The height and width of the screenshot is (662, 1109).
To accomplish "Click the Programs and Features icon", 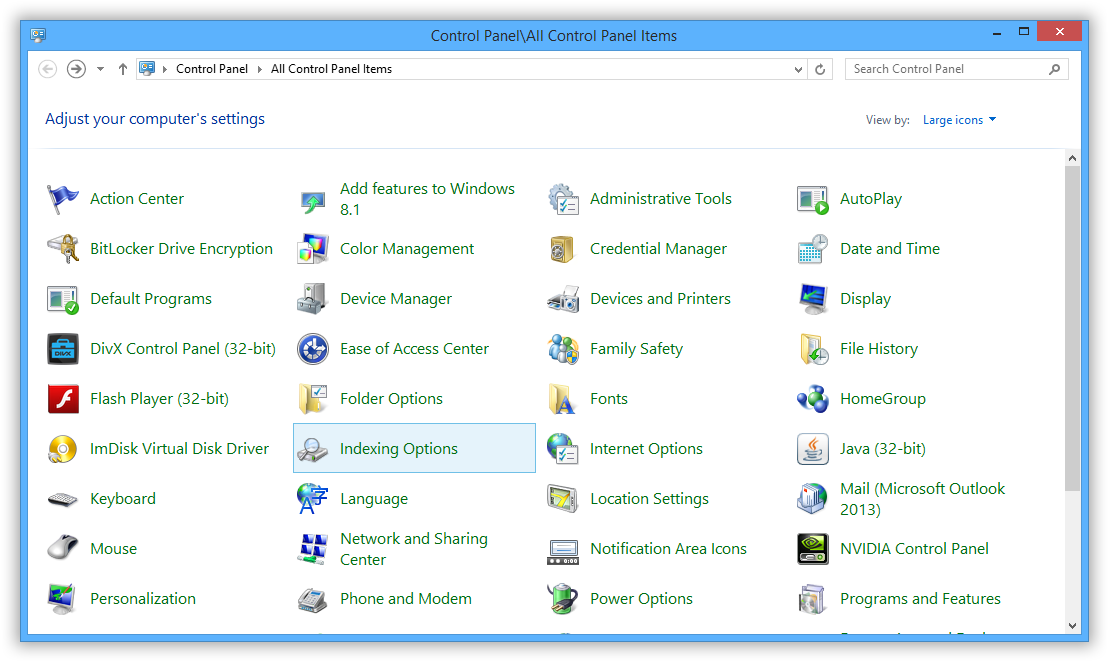I will [x=812, y=599].
